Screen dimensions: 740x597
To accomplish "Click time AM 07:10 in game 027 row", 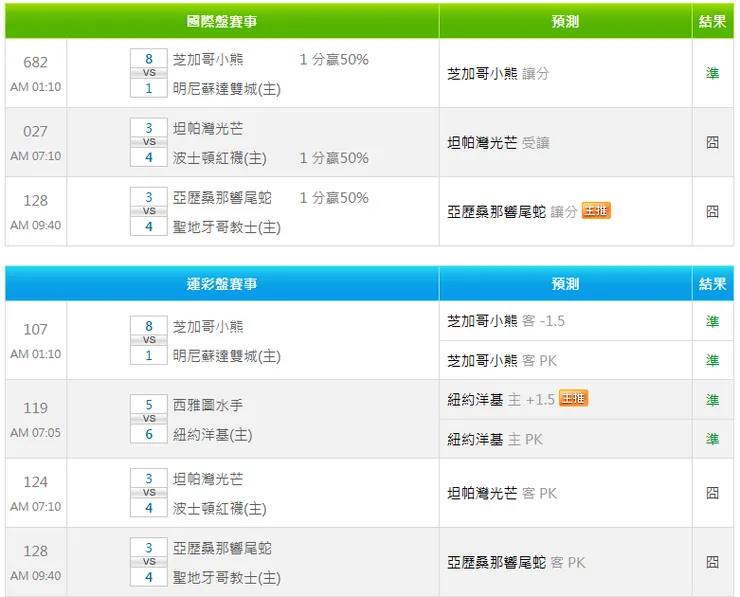I will click(x=35, y=156).
